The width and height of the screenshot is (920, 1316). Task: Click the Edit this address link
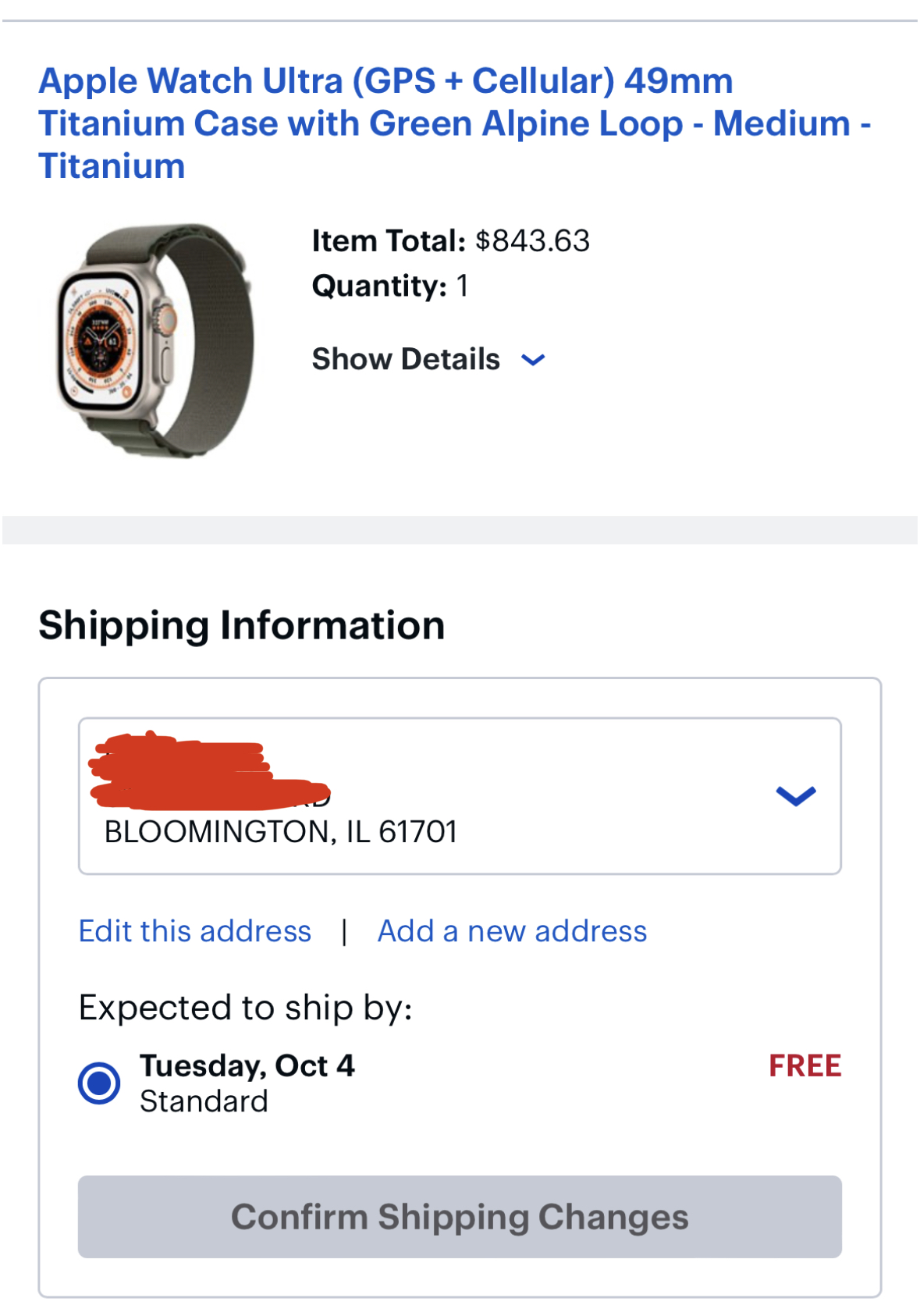point(195,931)
